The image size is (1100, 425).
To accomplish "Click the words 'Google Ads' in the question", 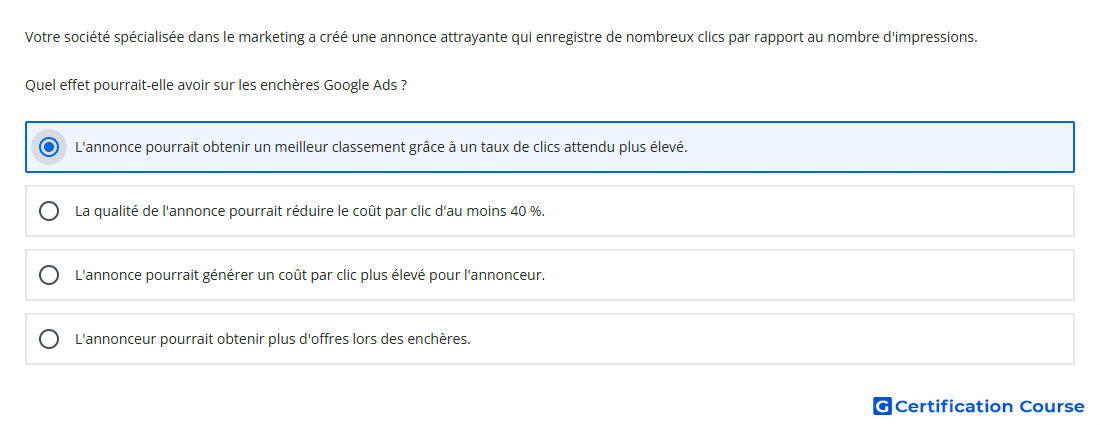I will click(359, 86).
